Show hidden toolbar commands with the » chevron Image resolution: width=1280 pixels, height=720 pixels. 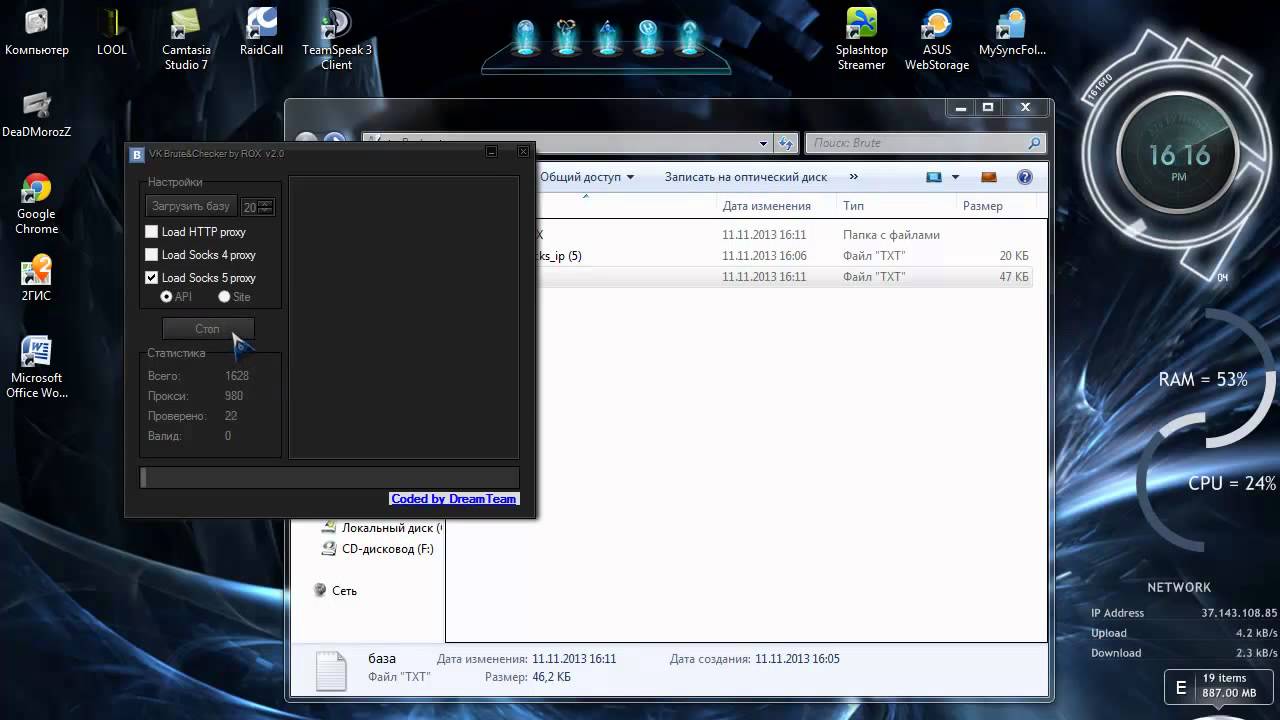[853, 177]
